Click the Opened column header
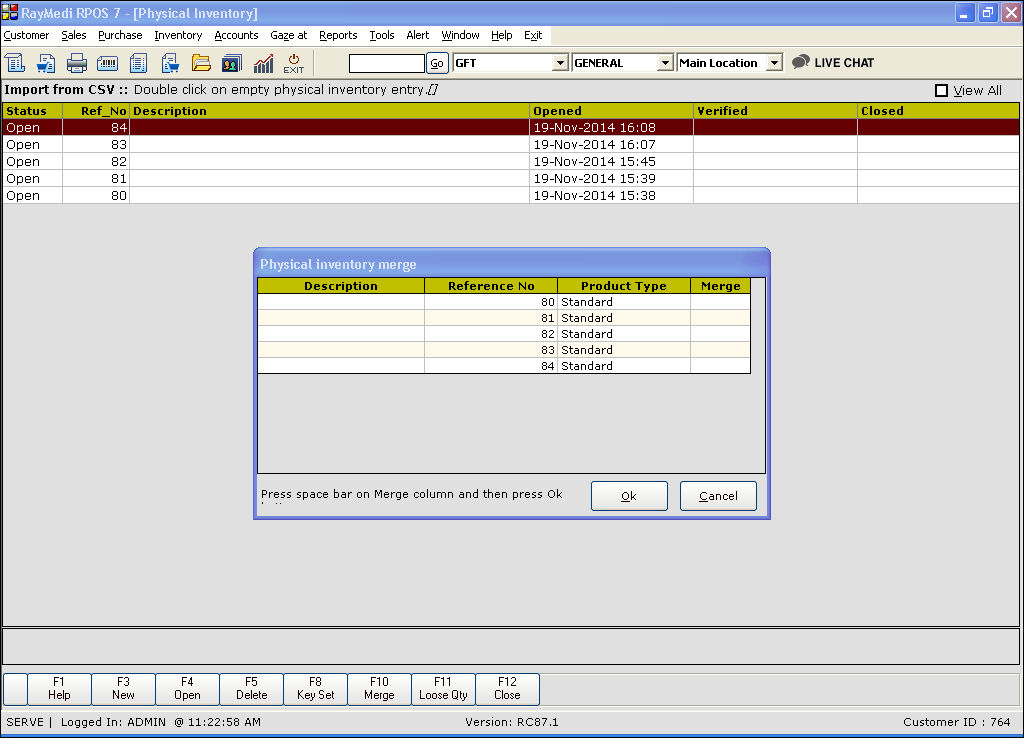1024x738 pixels. (x=611, y=111)
